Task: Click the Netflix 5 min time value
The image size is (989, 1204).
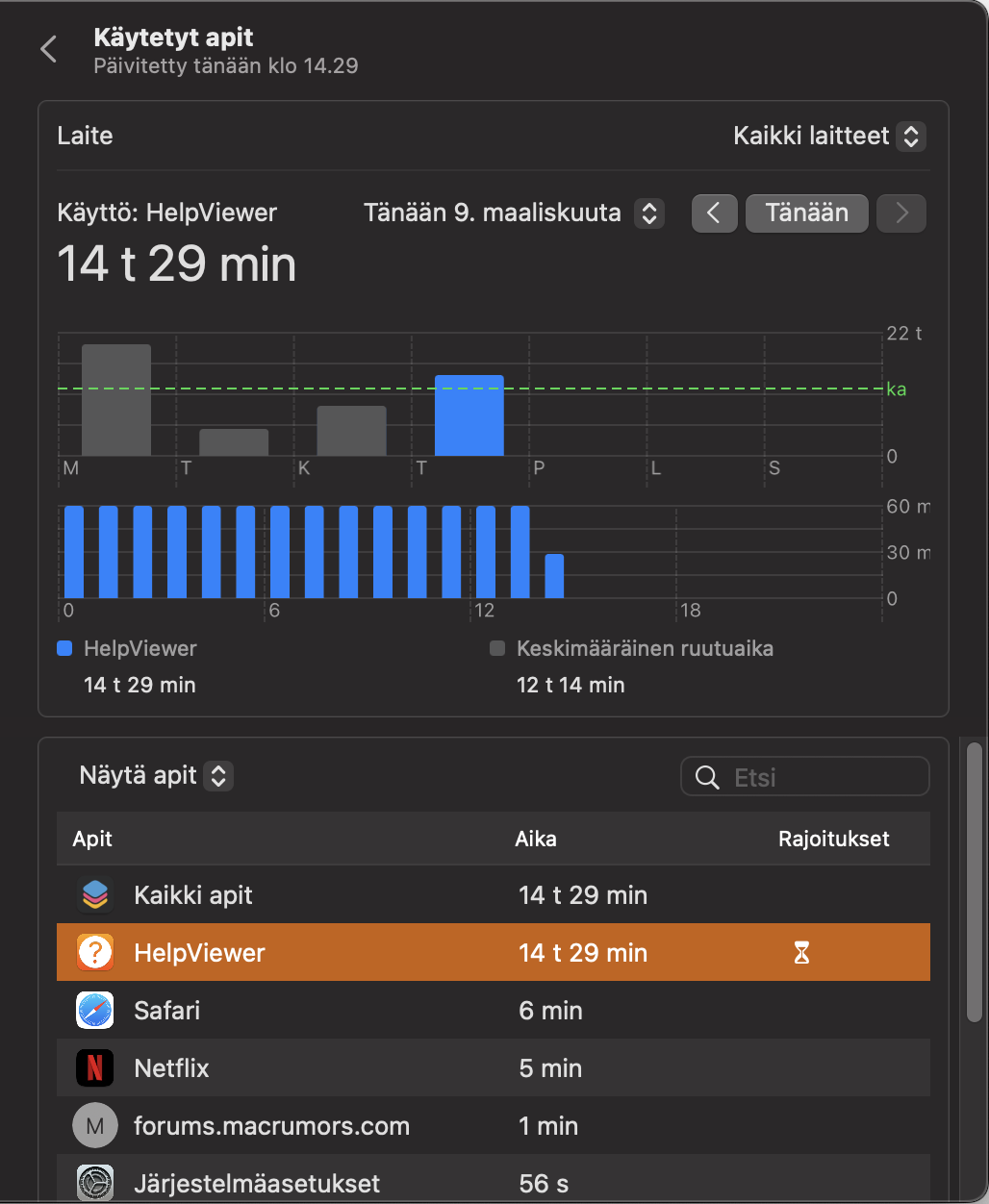Action: coord(550,1067)
